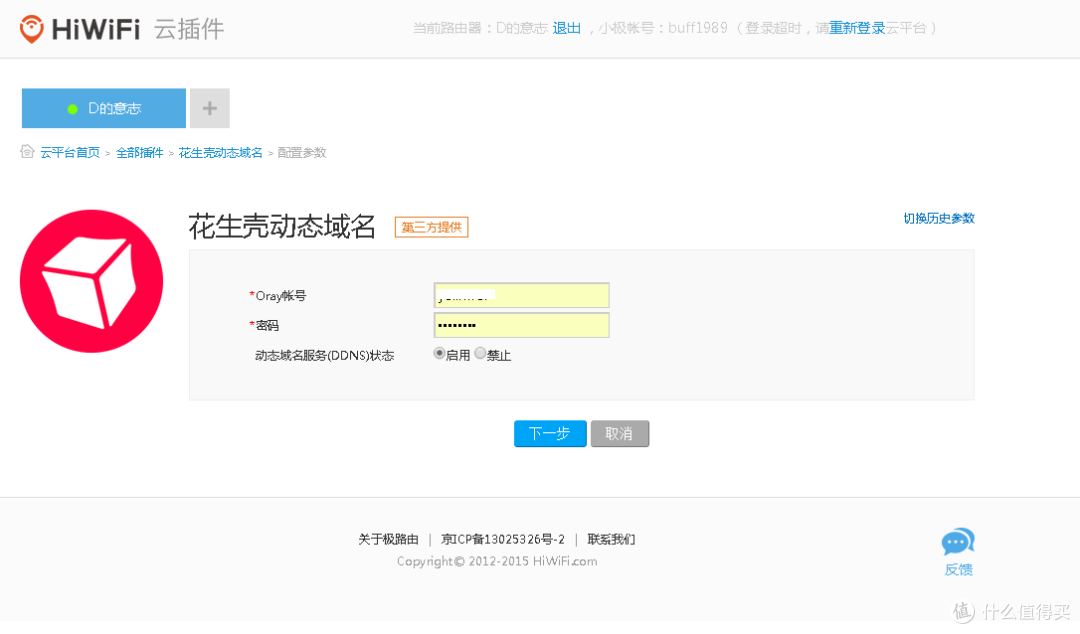The height and width of the screenshot is (634, 1080).
Task: Click the 退出 logout link
Action: point(567,28)
